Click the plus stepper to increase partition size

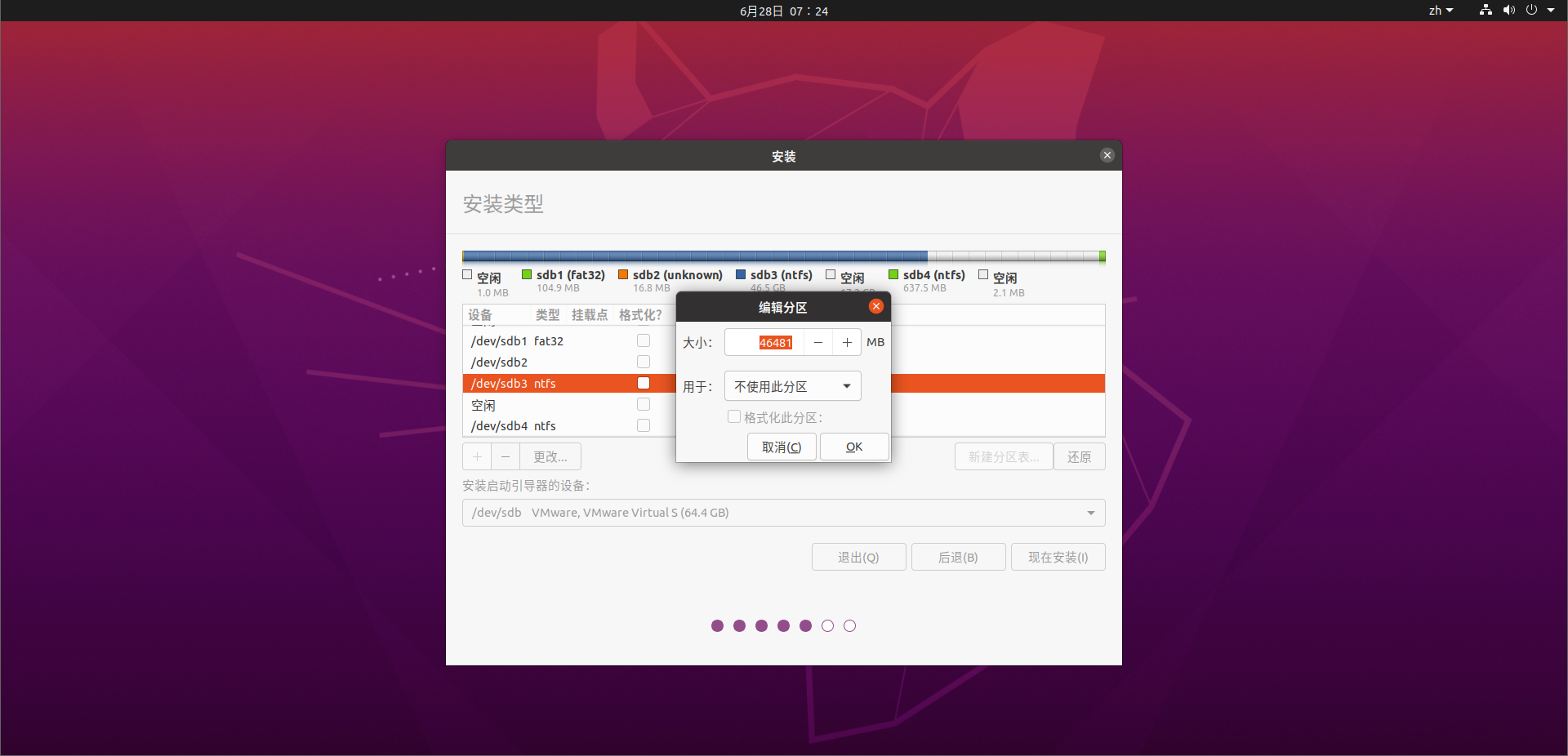click(x=847, y=343)
